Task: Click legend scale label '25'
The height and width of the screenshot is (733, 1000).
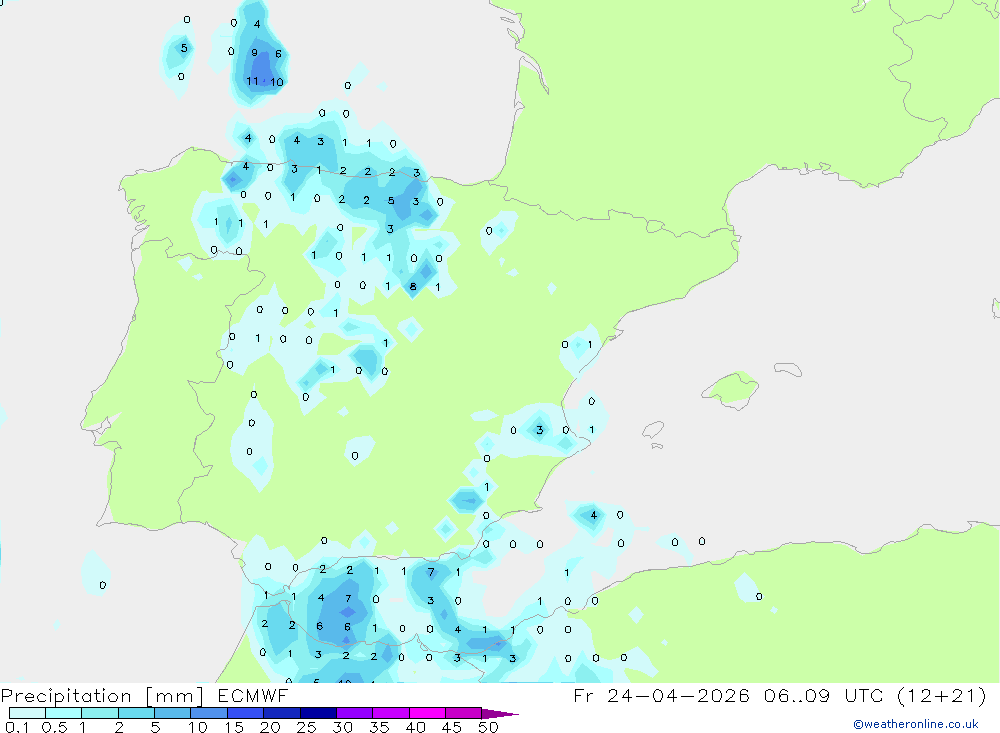Action: click(x=306, y=727)
